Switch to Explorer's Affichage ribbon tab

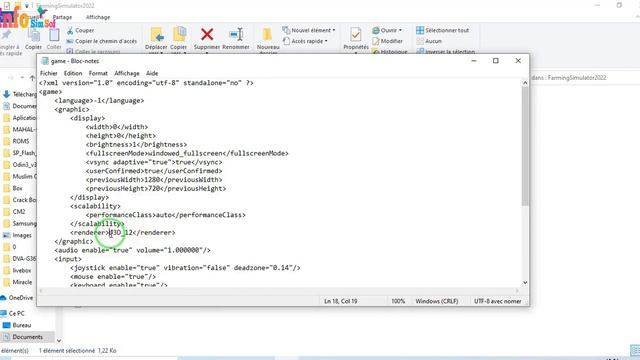[x=98, y=17]
